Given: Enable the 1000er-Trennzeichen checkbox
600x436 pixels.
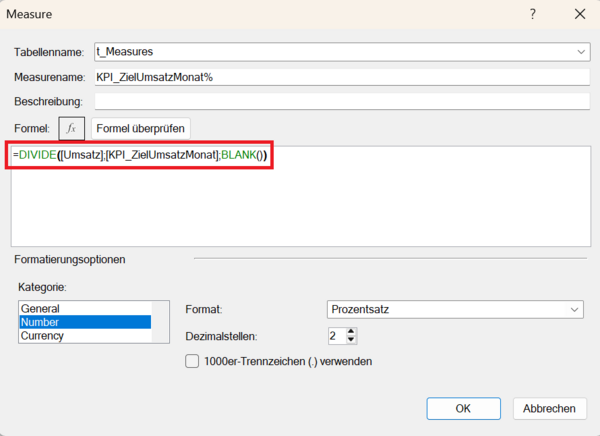Looking at the screenshot, I should click(x=193, y=361).
